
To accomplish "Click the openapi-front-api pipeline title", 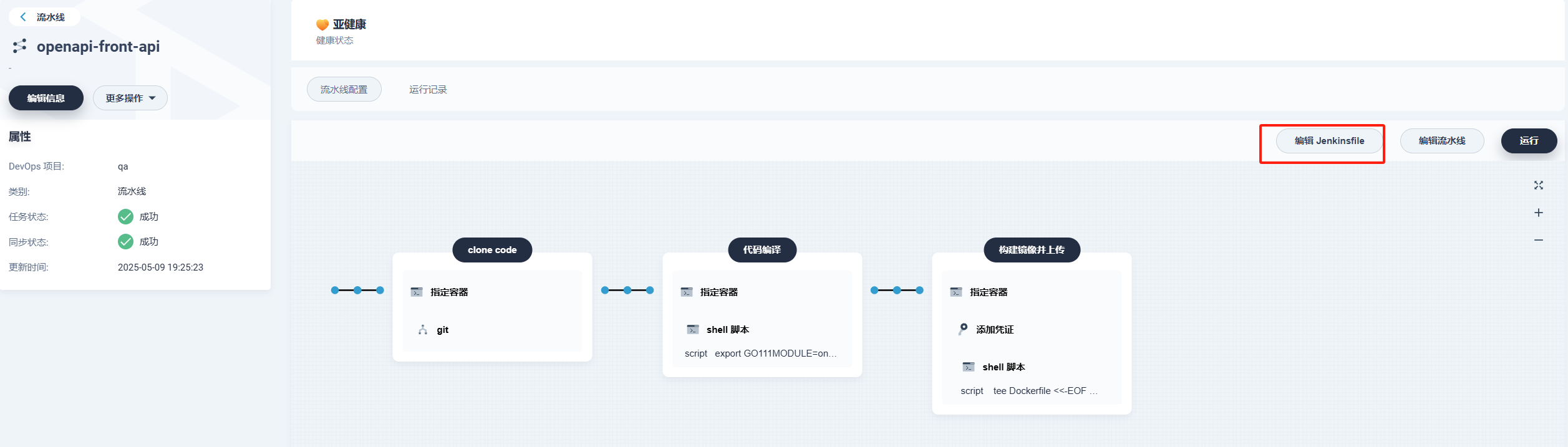I will click(98, 46).
